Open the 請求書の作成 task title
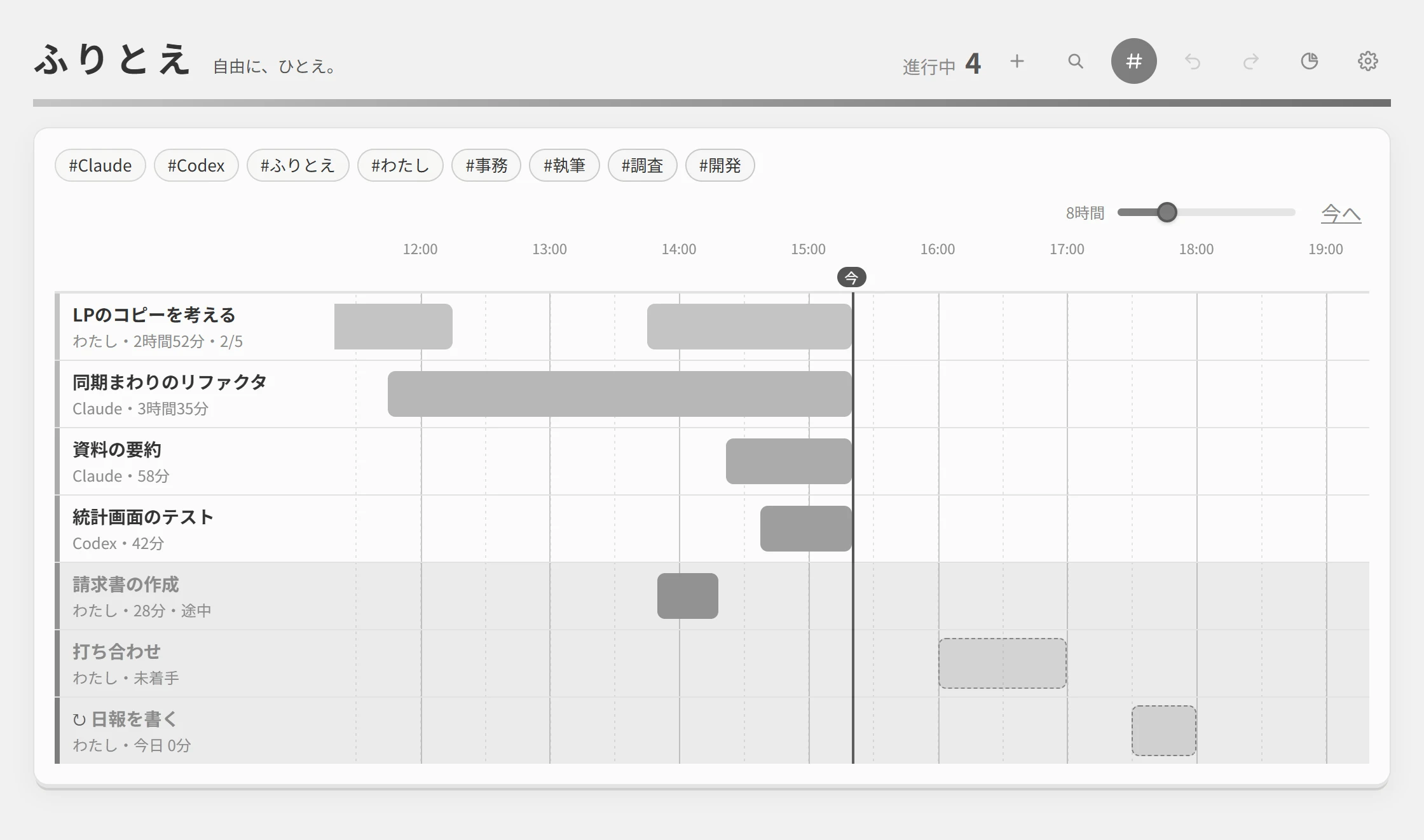 coord(126,585)
